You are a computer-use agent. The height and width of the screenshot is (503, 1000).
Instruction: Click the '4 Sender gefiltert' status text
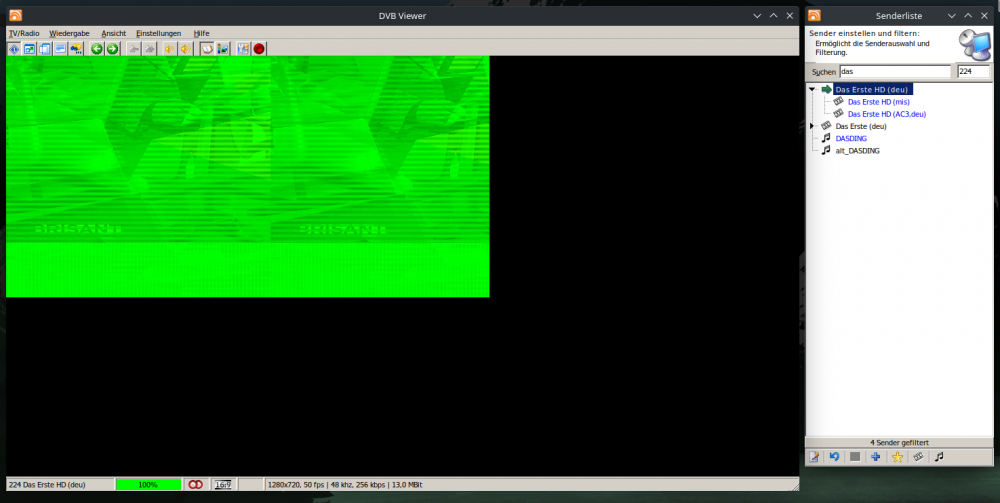899,442
